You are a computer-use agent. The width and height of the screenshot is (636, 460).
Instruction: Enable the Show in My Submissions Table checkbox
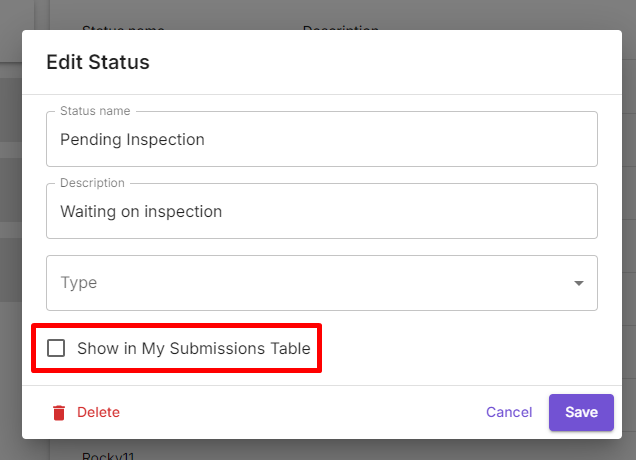57,348
